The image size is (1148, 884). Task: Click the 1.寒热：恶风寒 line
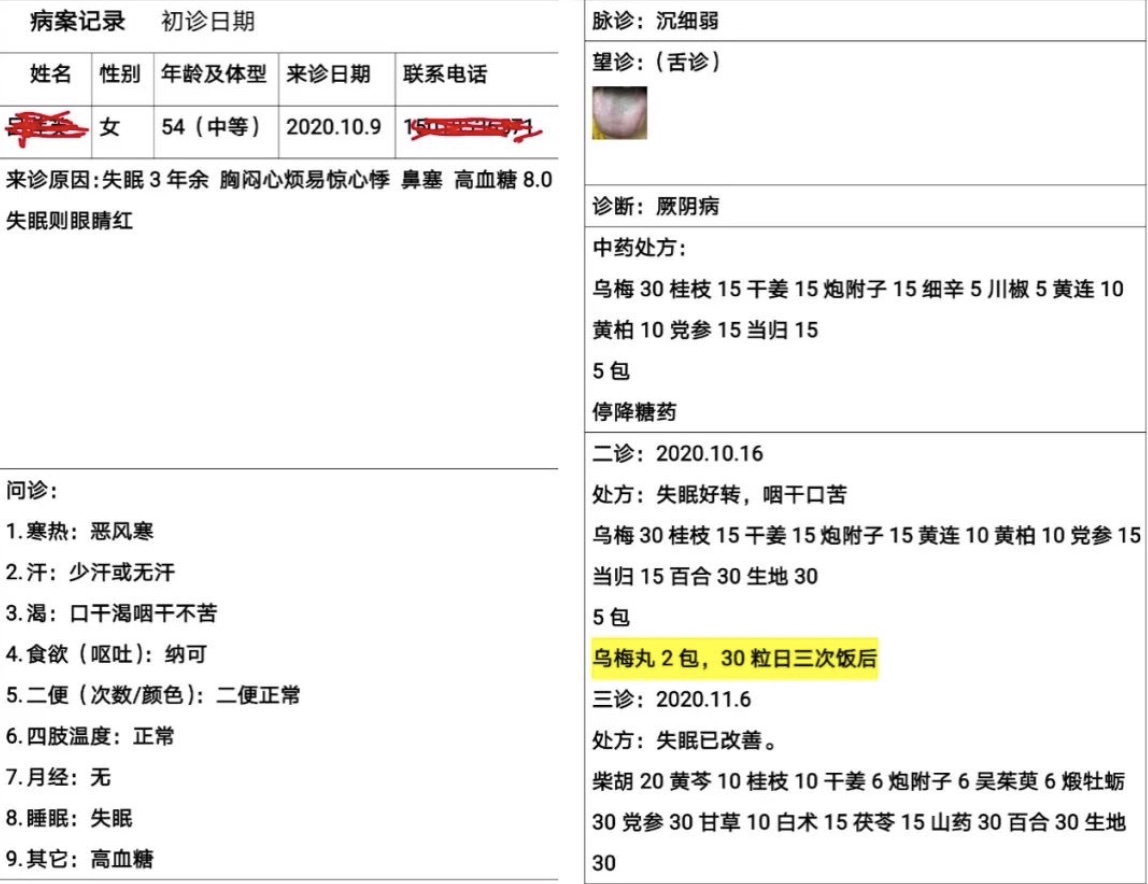(80, 531)
